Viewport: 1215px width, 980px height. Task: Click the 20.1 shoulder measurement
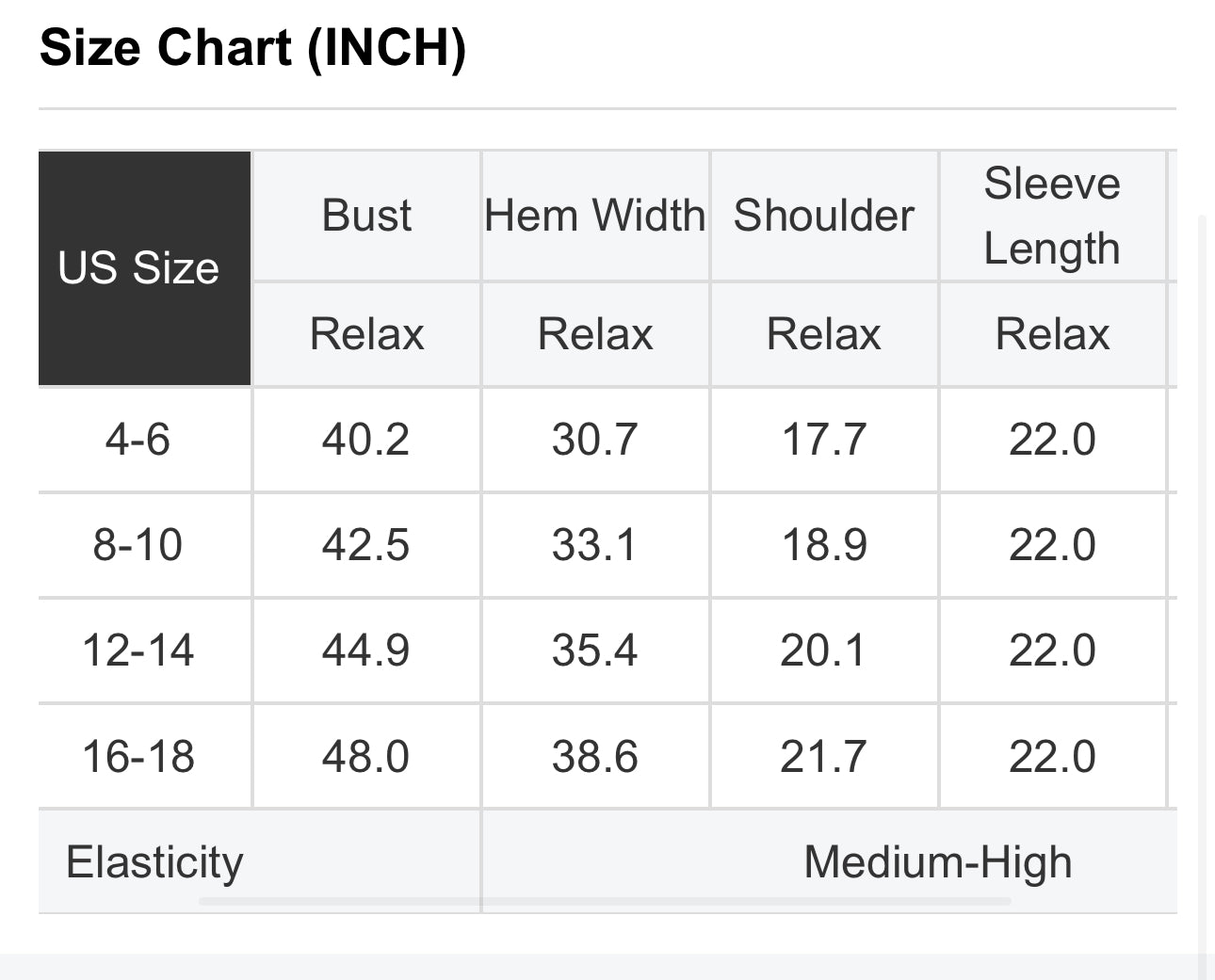click(x=823, y=651)
